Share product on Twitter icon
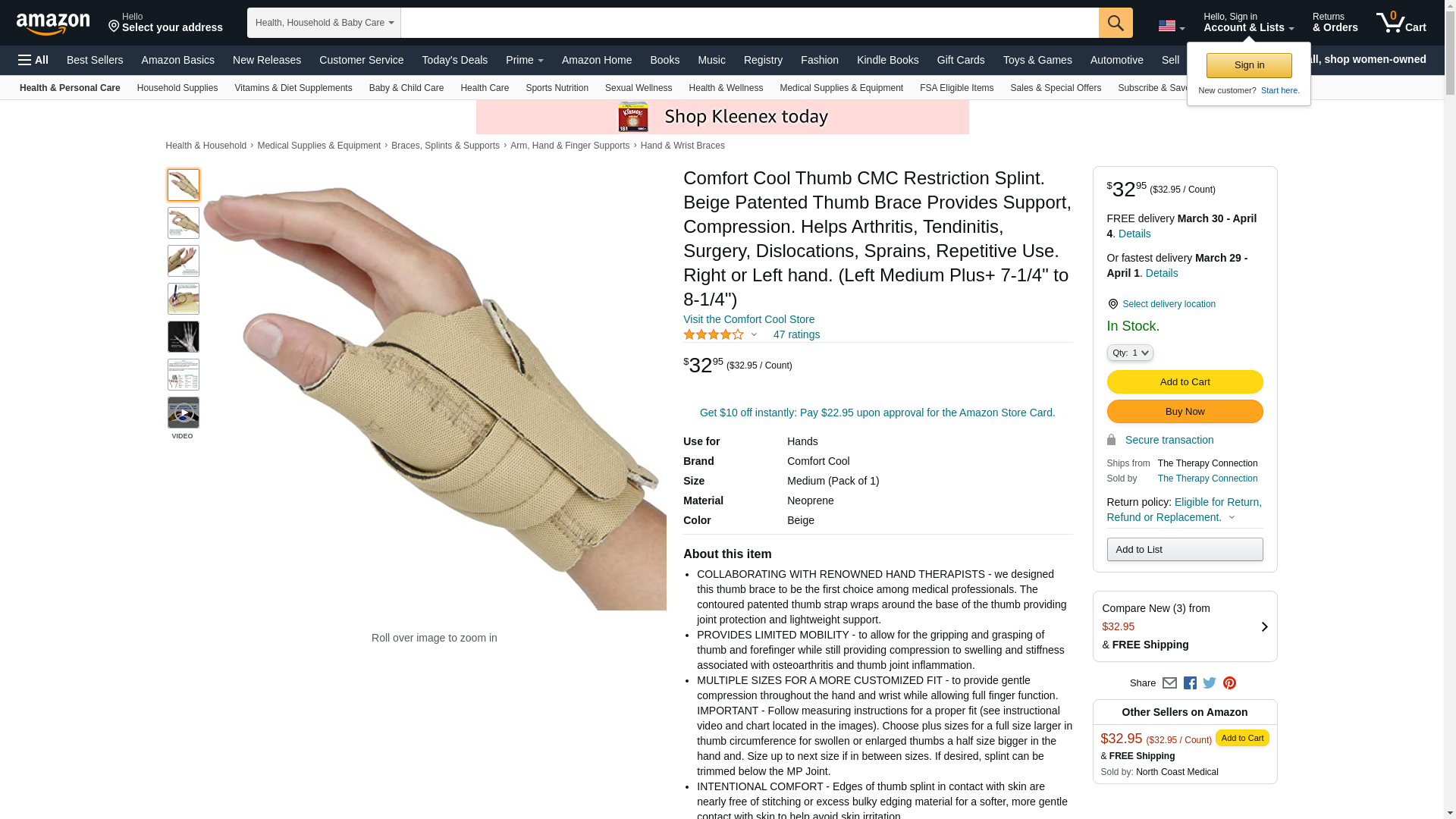 (x=1210, y=683)
